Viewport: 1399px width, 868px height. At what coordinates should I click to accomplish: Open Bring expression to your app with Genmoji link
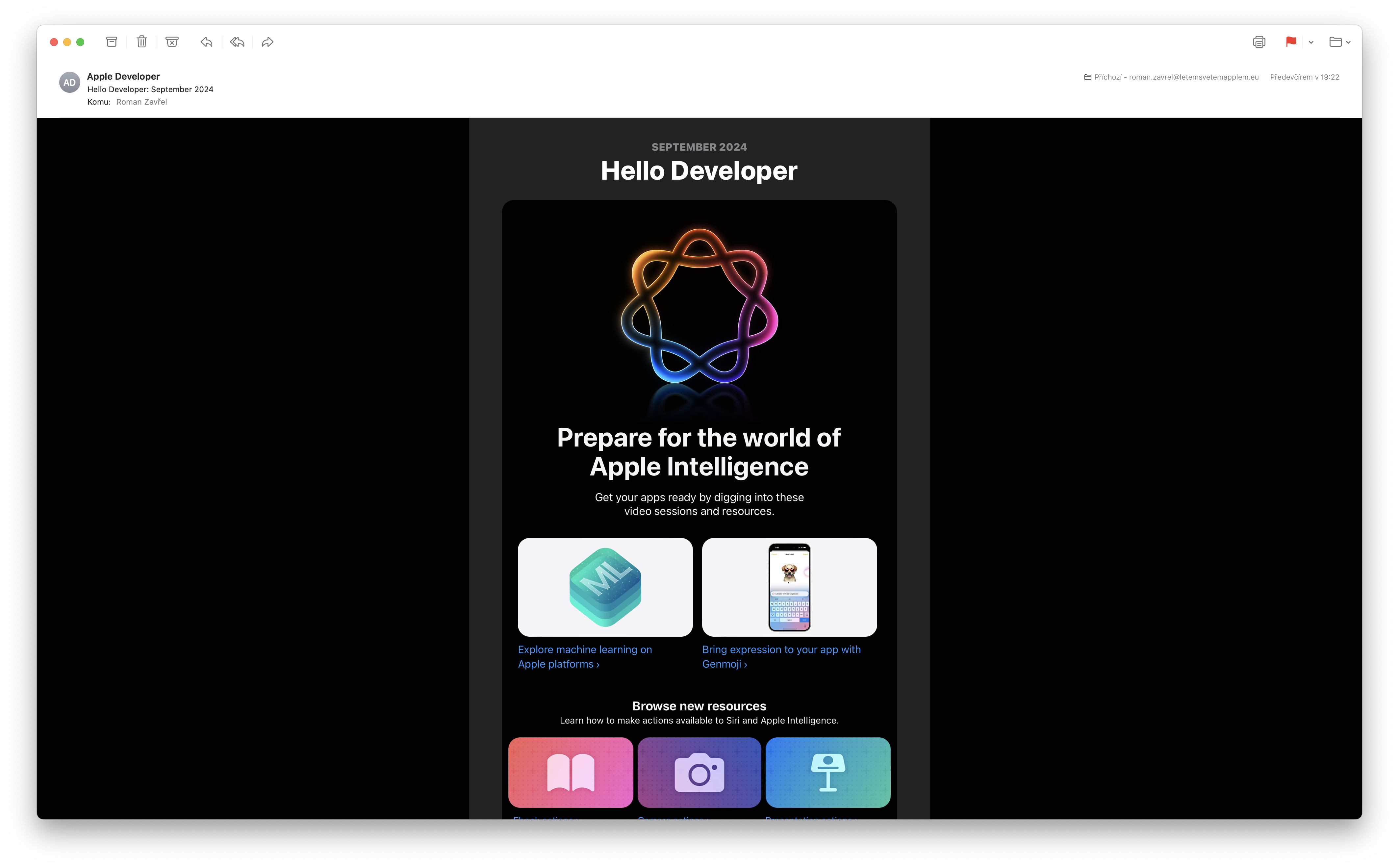[781, 657]
